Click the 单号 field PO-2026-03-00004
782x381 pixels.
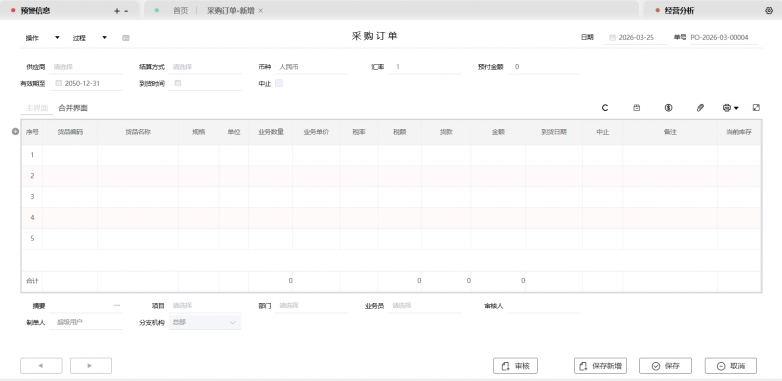coord(725,37)
